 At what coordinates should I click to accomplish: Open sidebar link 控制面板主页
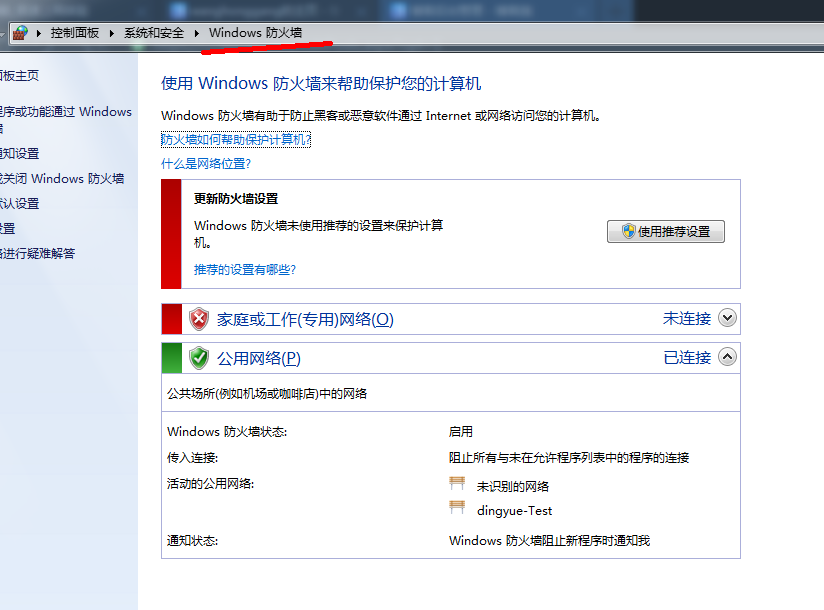point(19,76)
